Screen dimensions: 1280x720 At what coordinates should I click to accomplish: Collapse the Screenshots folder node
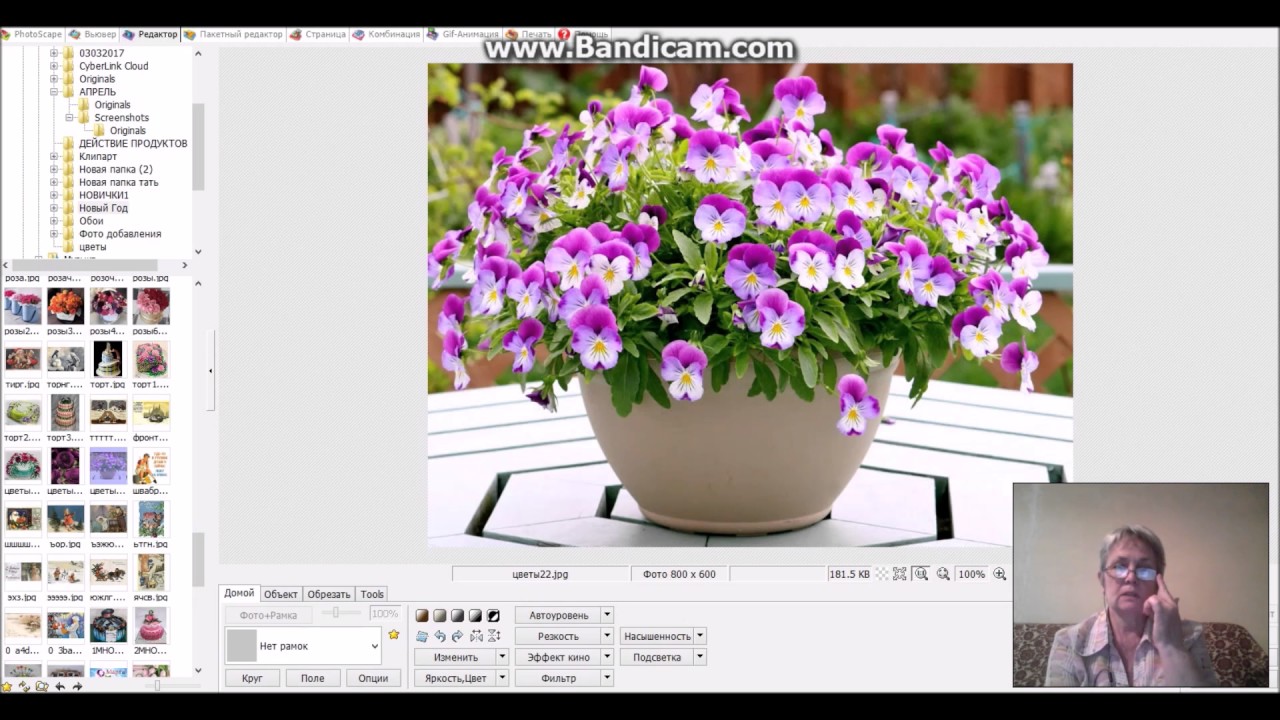pyautogui.click(x=70, y=118)
